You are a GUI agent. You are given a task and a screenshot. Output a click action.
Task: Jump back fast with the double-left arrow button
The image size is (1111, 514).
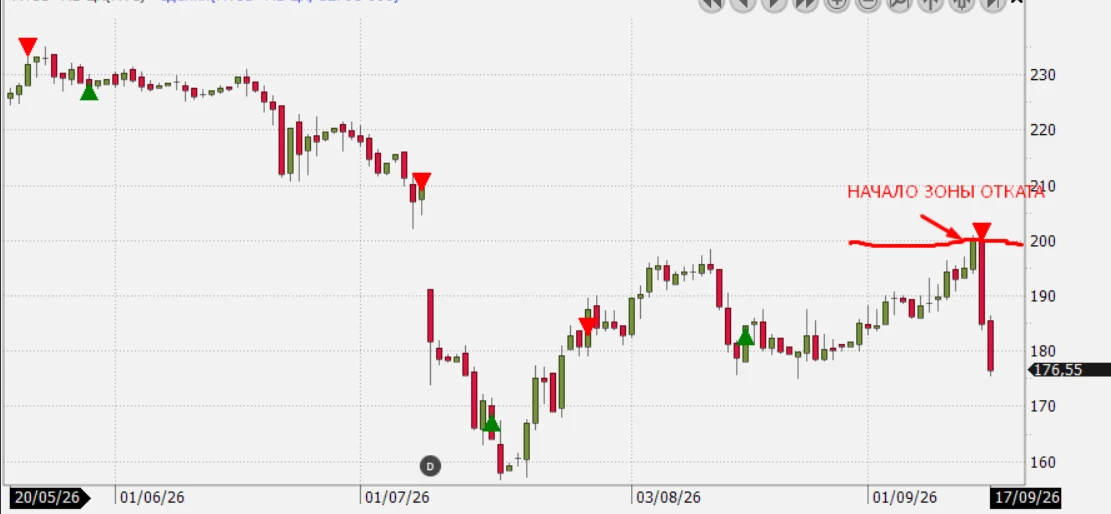(711, 4)
